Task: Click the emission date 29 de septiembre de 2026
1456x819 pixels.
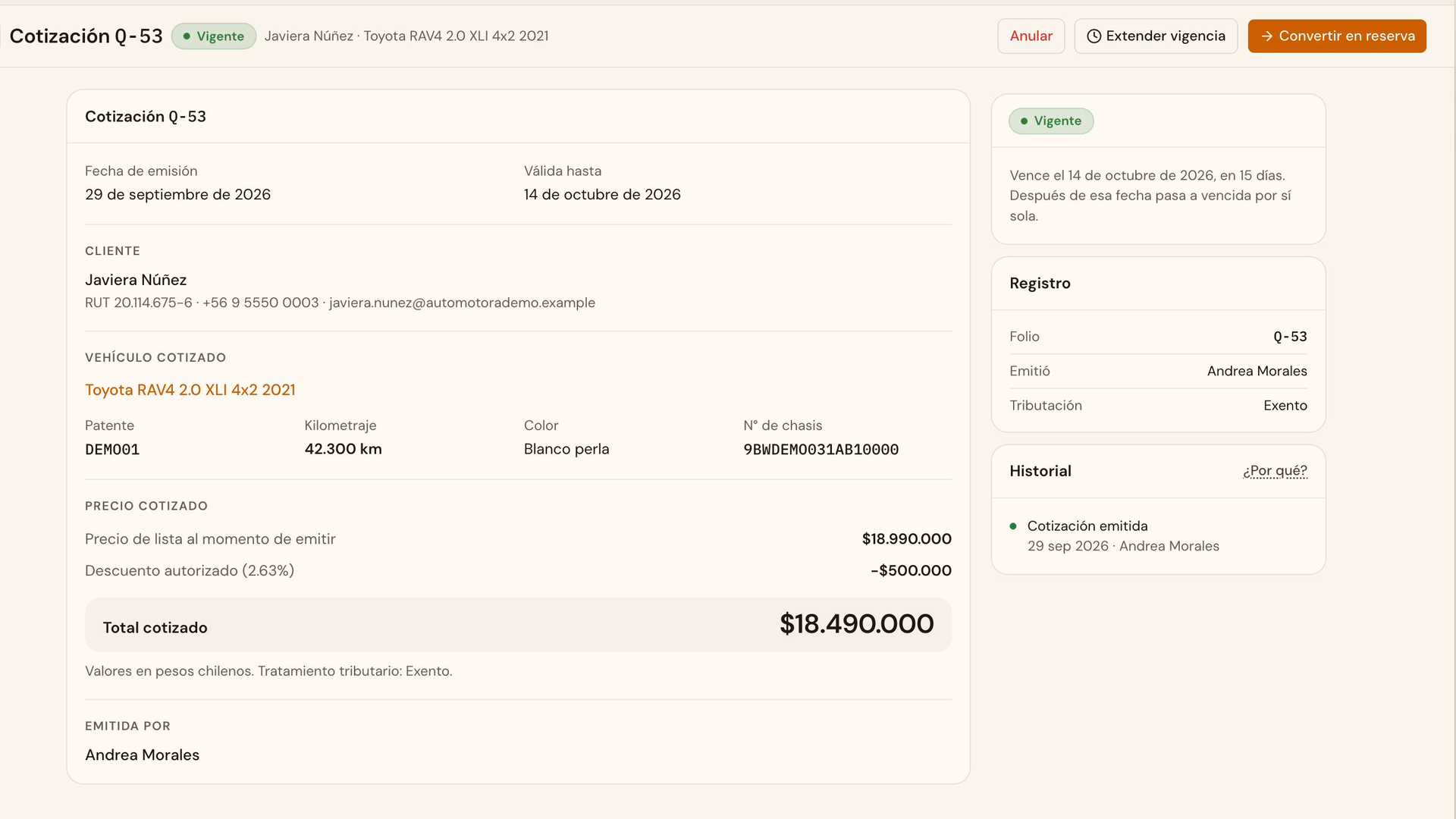Action: [177, 195]
